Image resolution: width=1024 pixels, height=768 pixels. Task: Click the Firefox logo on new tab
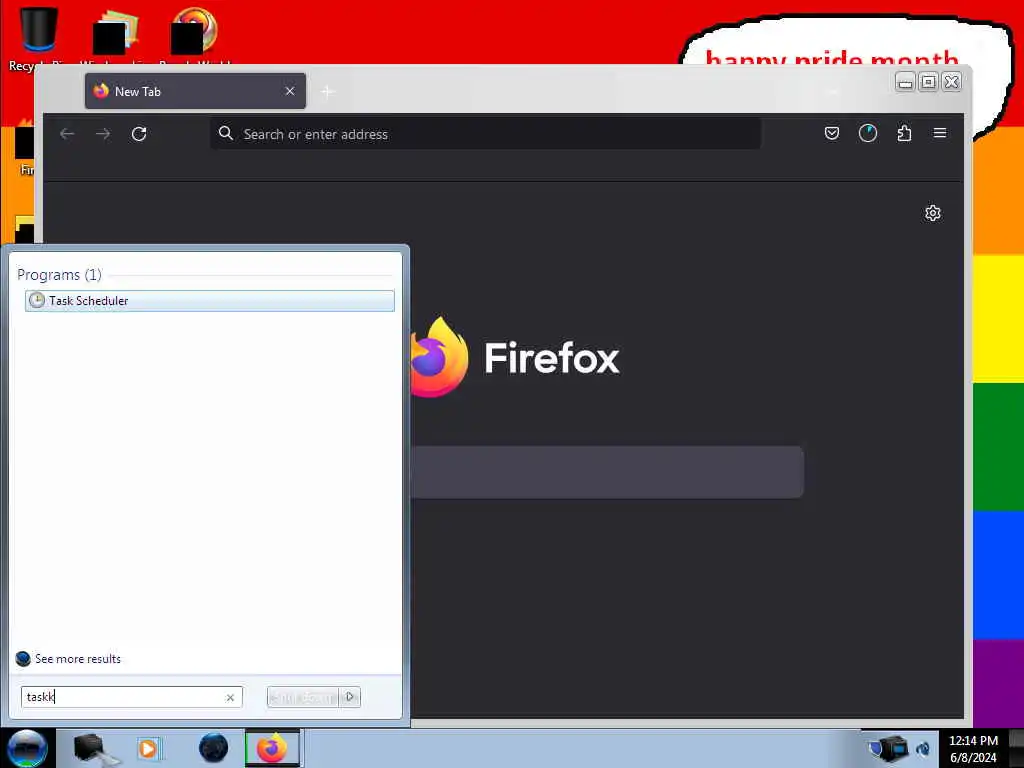pyautogui.click(x=439, y=357)
